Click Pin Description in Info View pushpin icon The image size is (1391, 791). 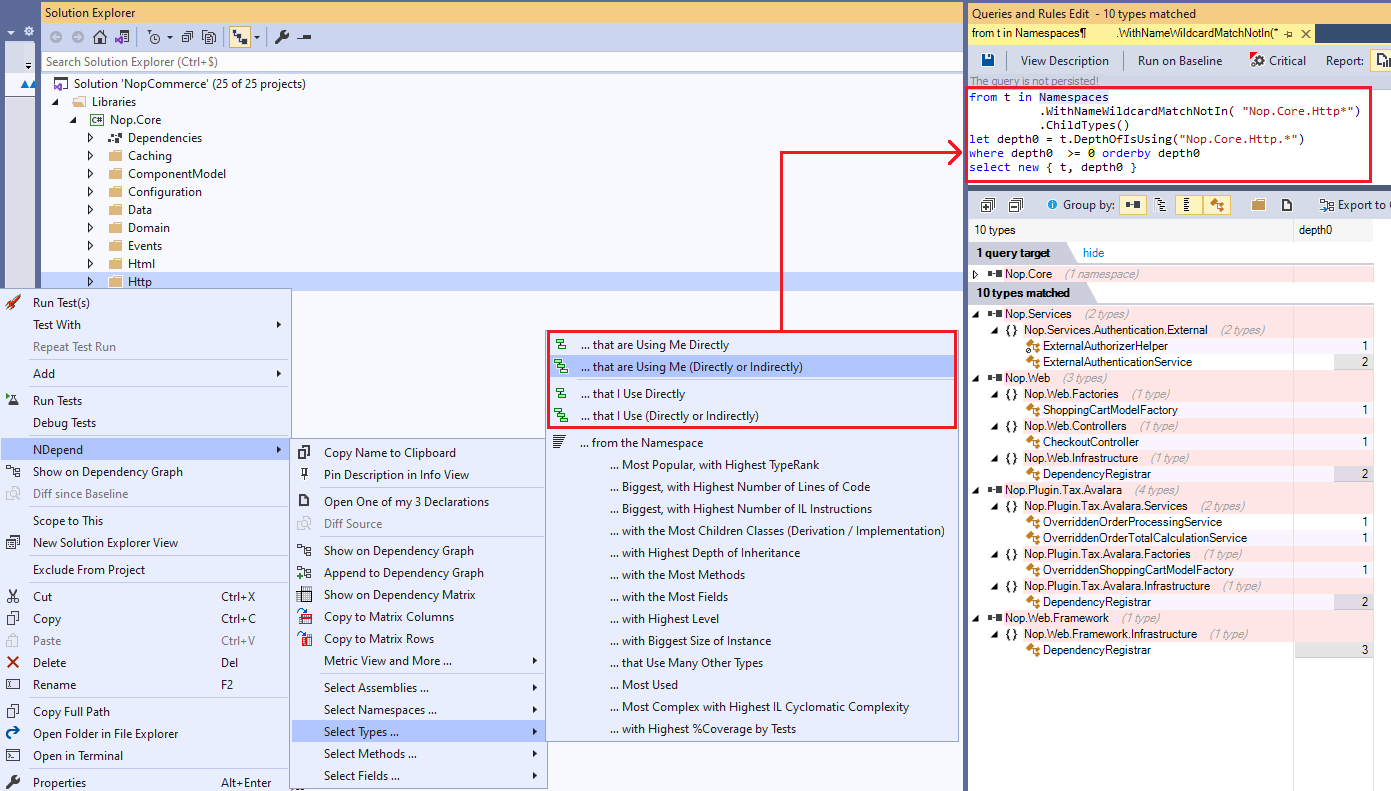pyautogui.click(x=304, y=474)
